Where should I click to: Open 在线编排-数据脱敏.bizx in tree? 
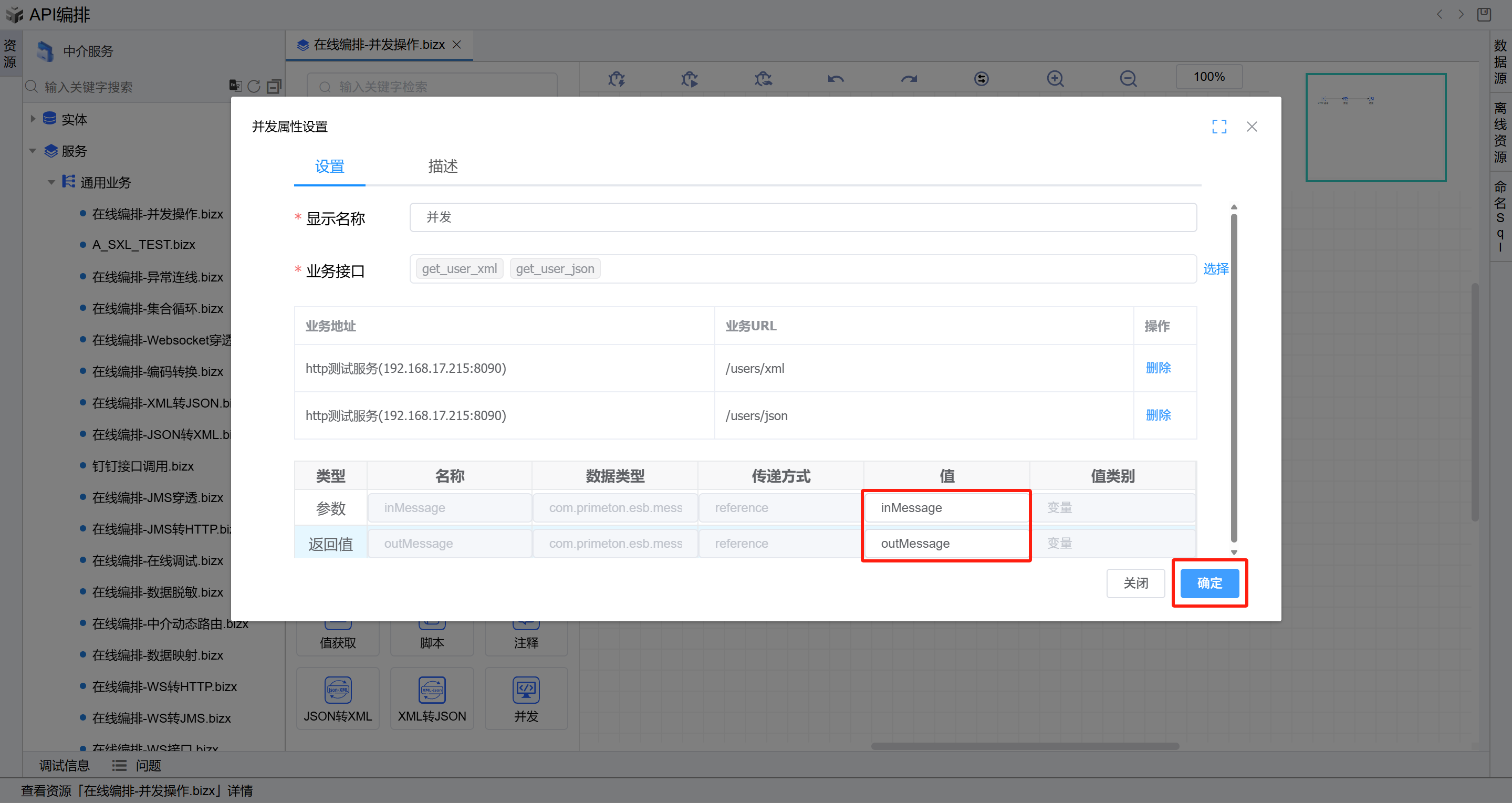(158, 592)
